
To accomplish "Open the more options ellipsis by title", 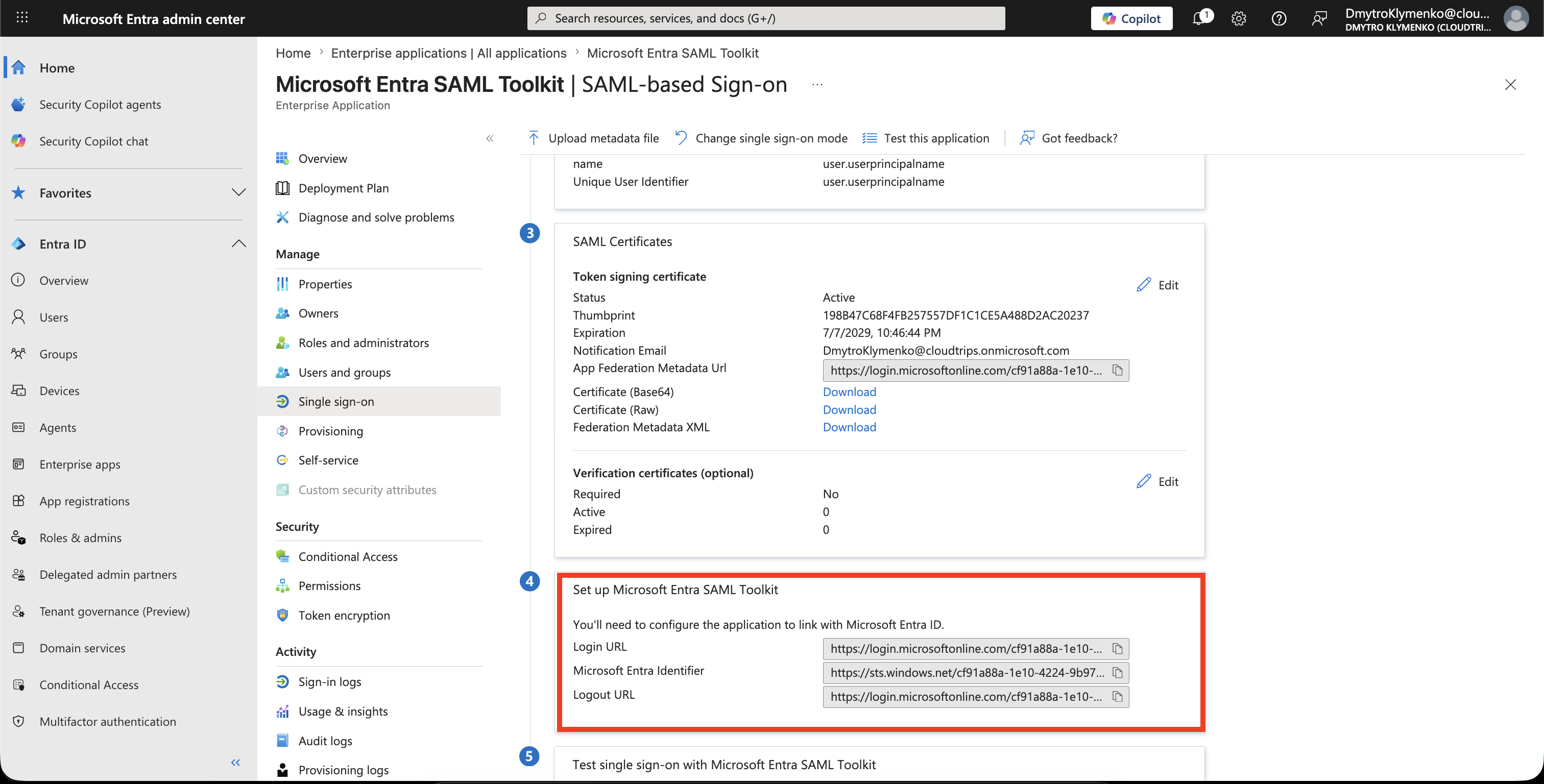I will point(817,85).
